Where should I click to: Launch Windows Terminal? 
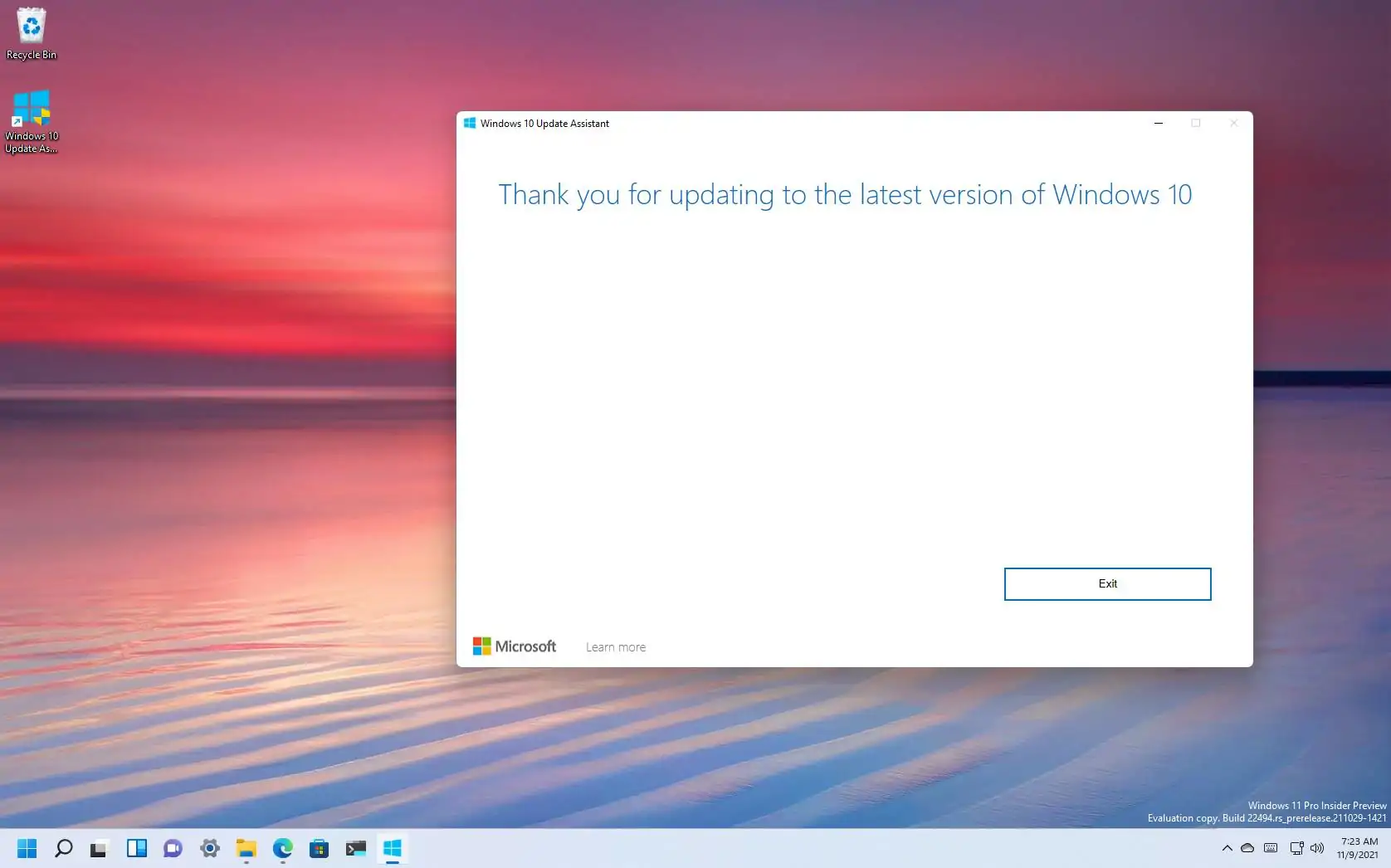pos(356,849)
